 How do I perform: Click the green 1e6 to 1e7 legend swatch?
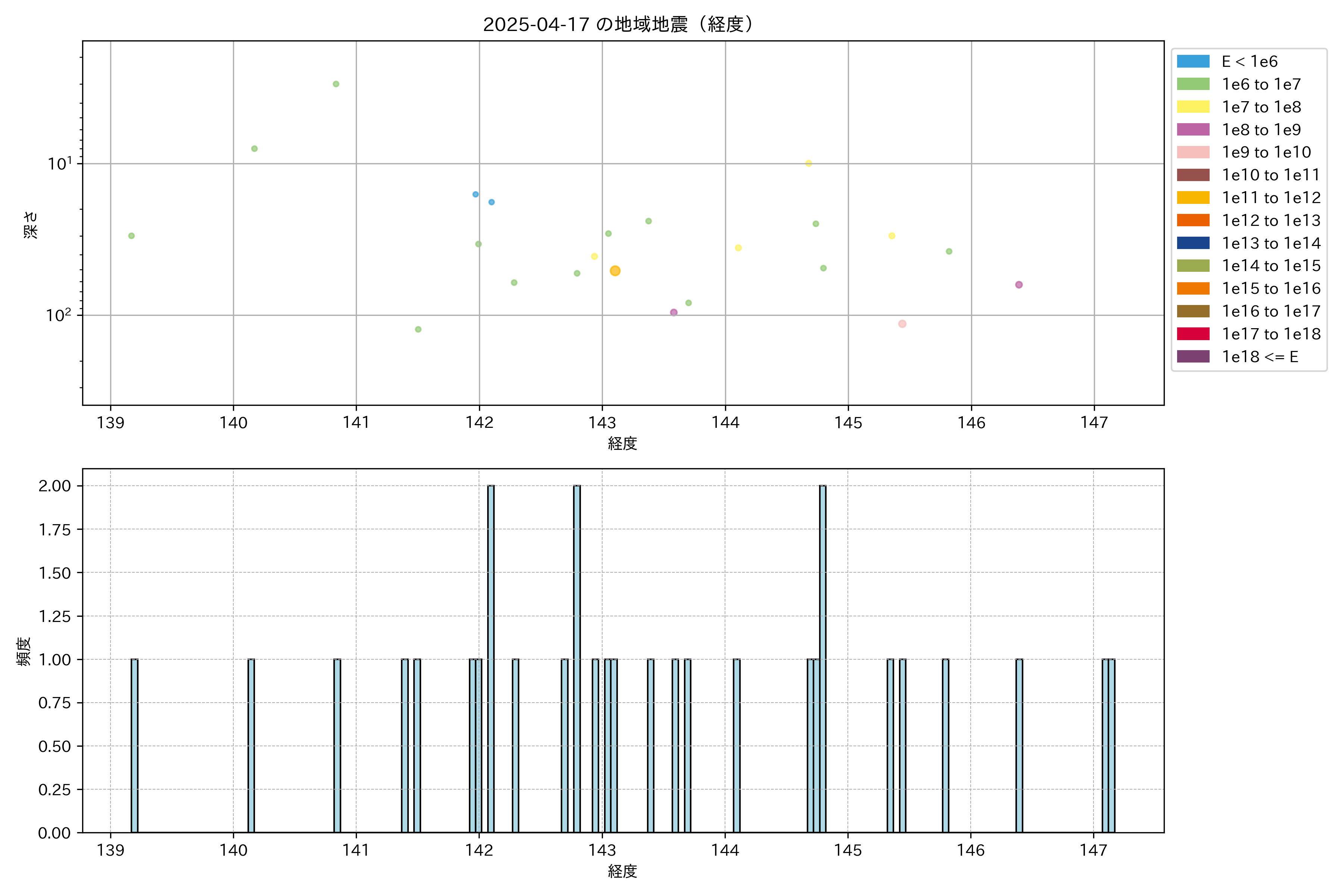click(x=1192, y=84)
